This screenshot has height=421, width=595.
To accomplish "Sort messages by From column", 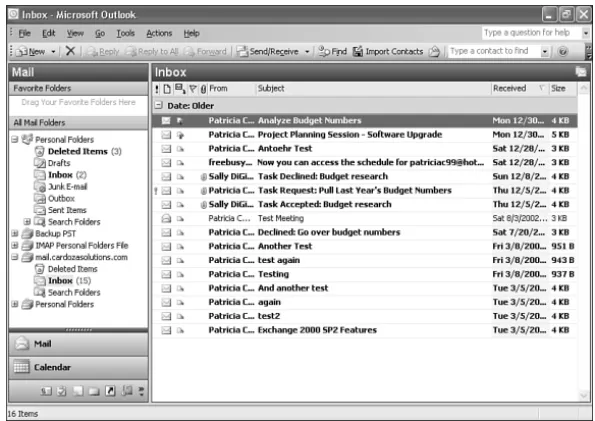I will coord(231,89).
